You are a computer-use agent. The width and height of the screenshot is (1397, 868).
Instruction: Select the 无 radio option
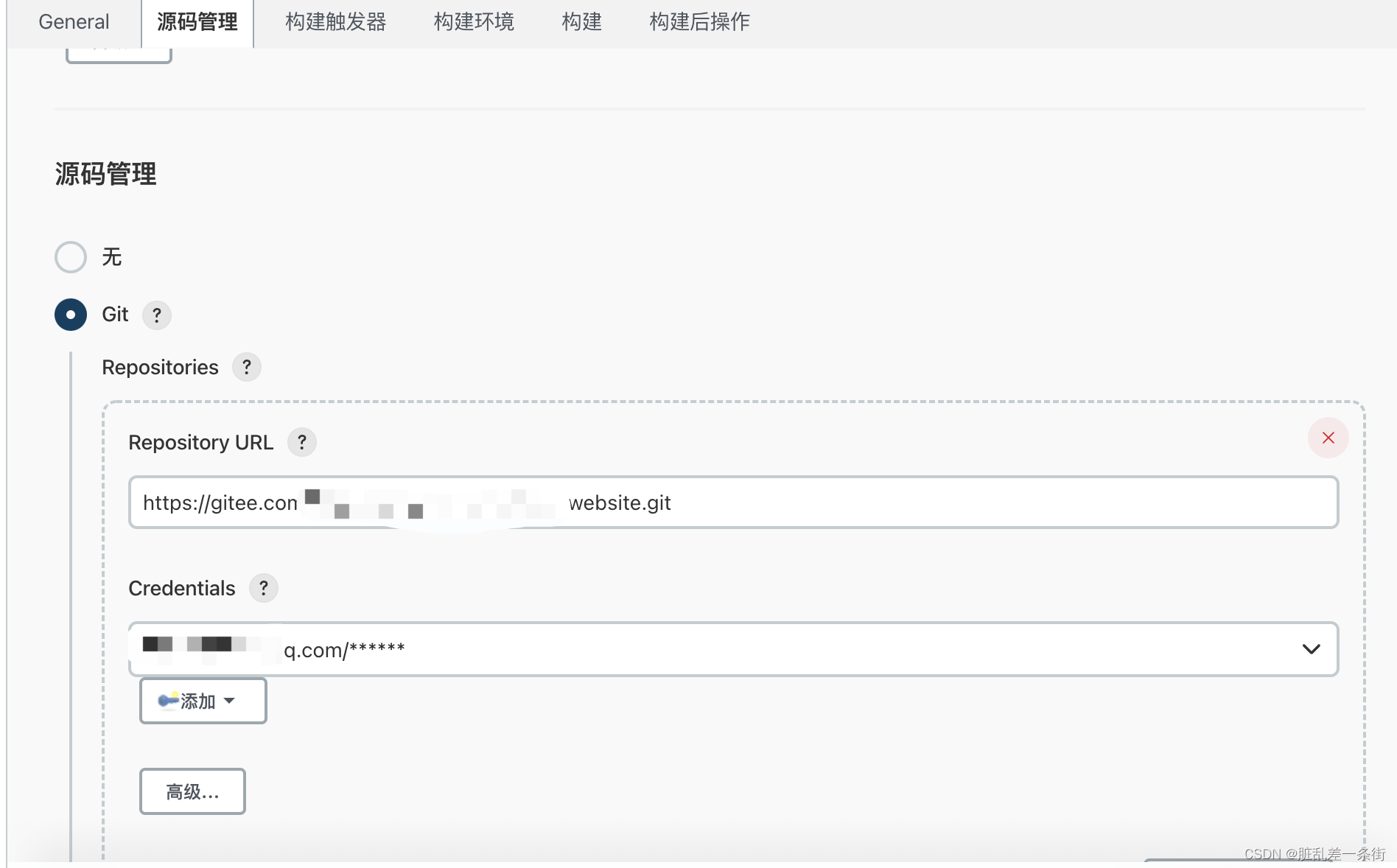click(71, 257)
